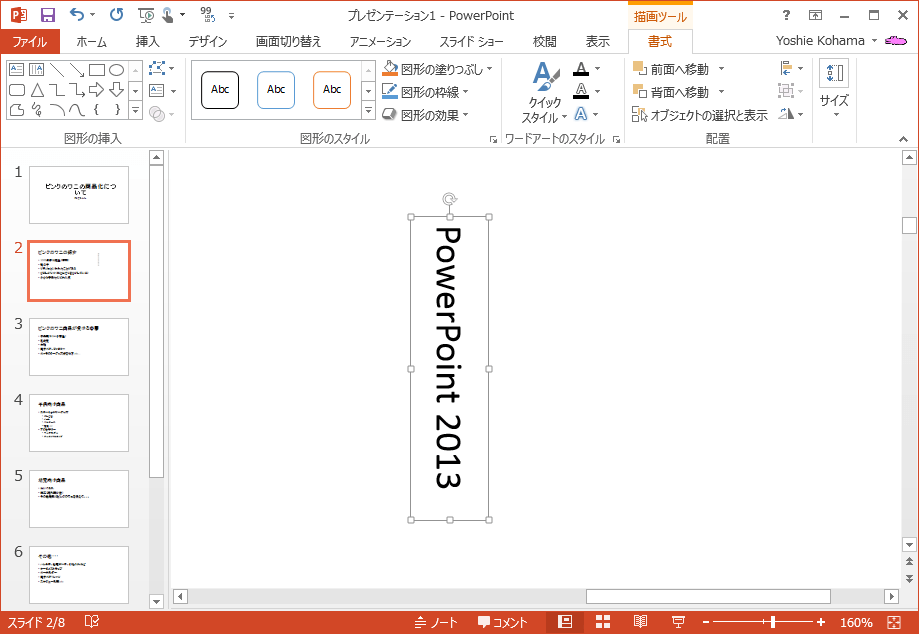The height and width of the screenshot is (634, 919).
Task: Switch to Slide Sorter view
Action: (x=603, y=622)
